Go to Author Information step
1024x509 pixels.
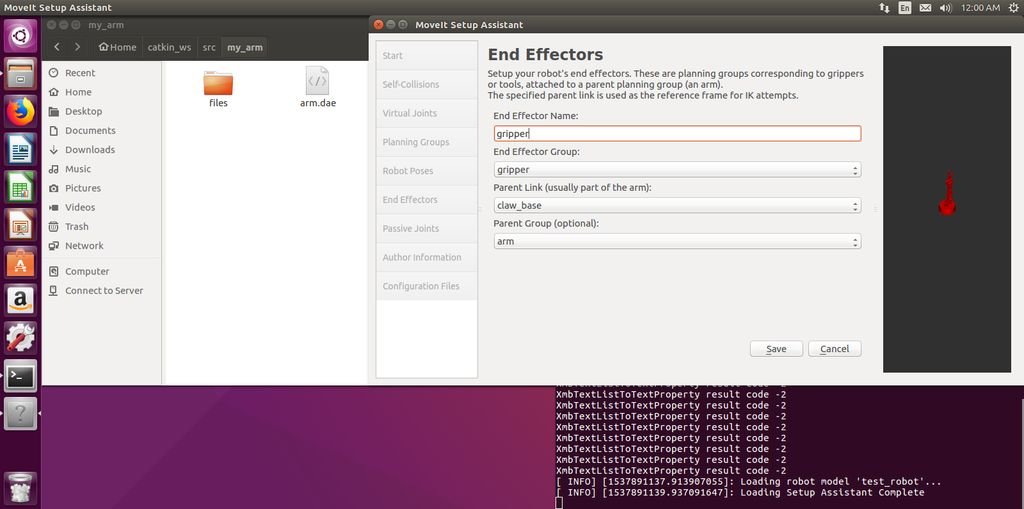tap(426, 257)
